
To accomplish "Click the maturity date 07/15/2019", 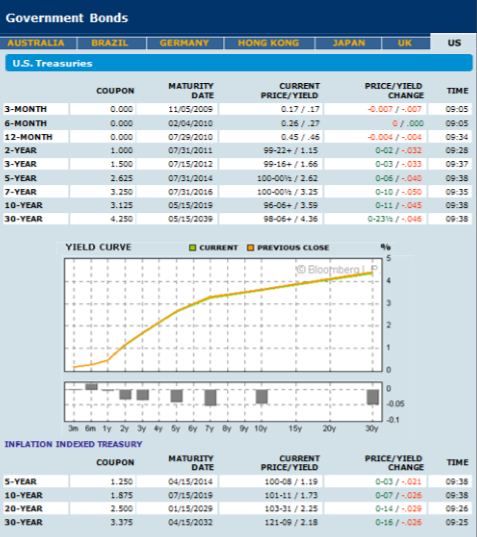I will pyautogui.click(x=190, y=495).
